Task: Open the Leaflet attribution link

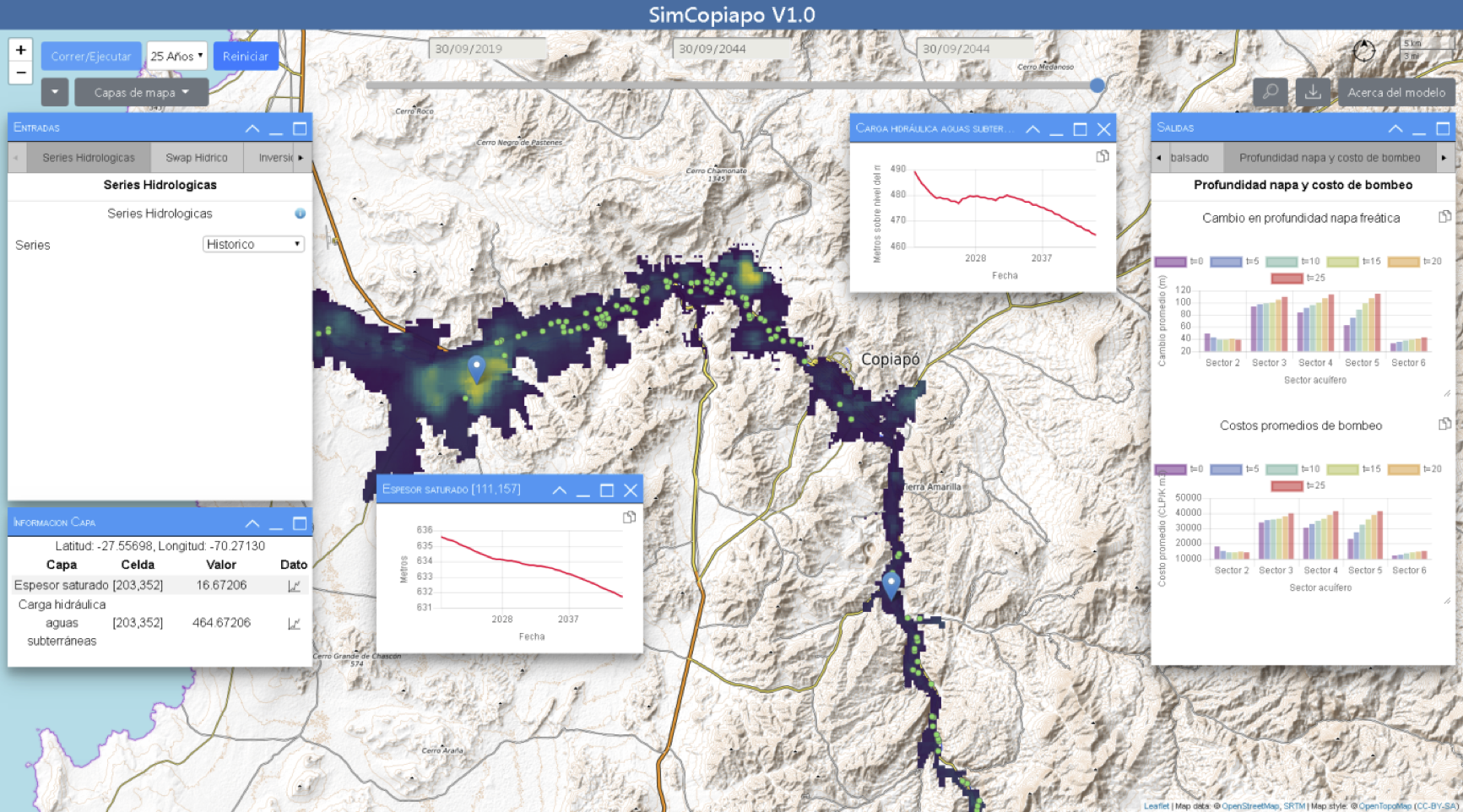Action: click(x=1157, y=806)
